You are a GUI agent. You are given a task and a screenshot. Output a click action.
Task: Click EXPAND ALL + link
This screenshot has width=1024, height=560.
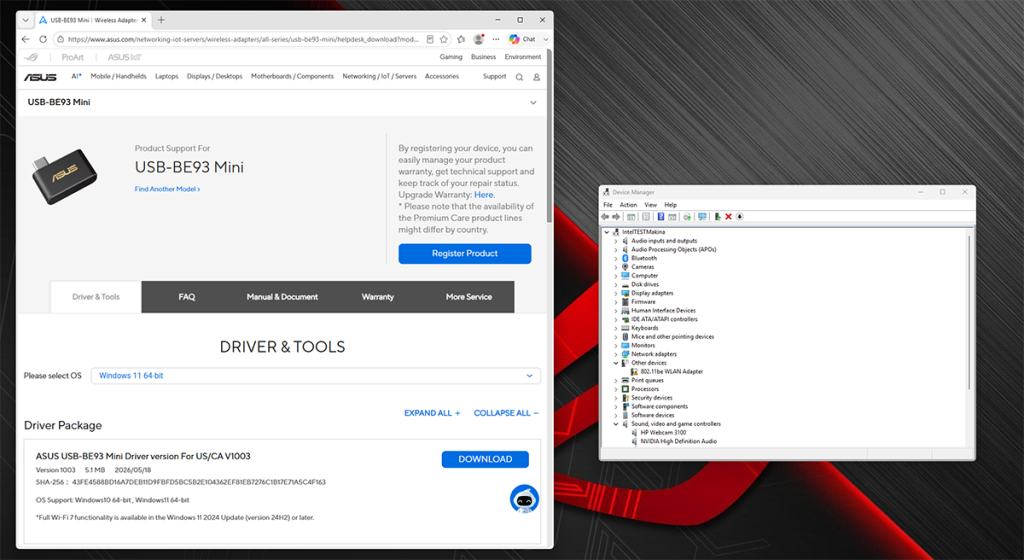click(432, 413)
